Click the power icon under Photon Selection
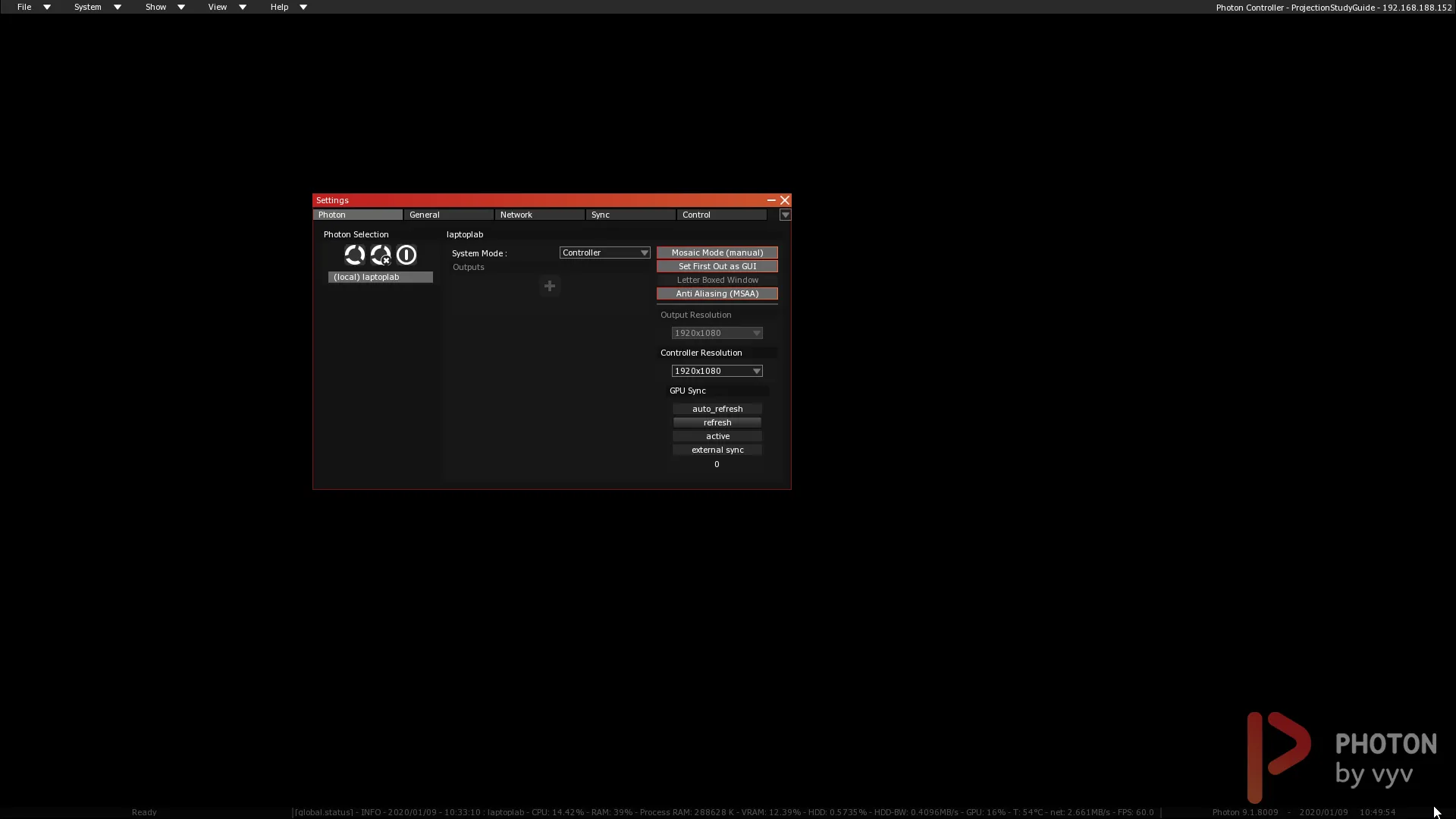The image size is (1456, 819). click(406, 255)
